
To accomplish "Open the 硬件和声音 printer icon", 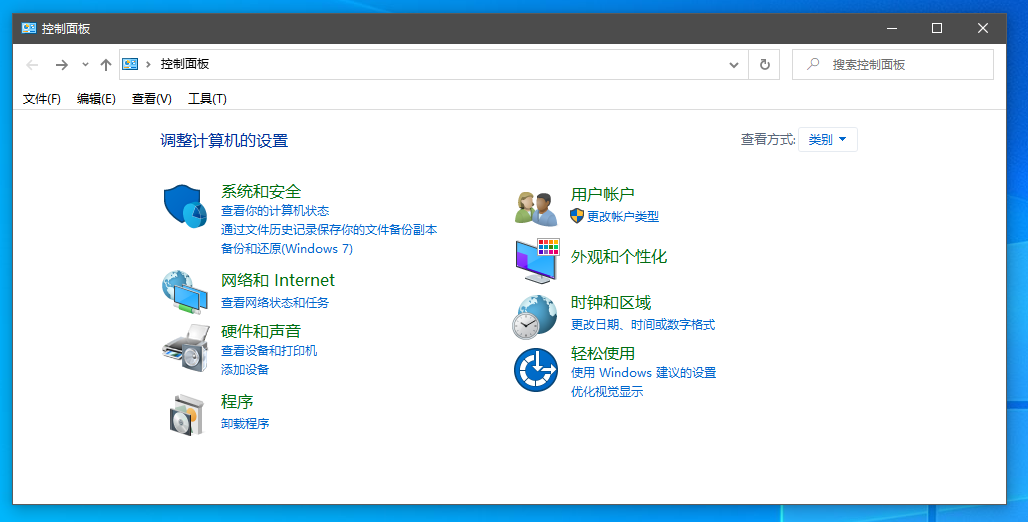I will pos(185,348).
